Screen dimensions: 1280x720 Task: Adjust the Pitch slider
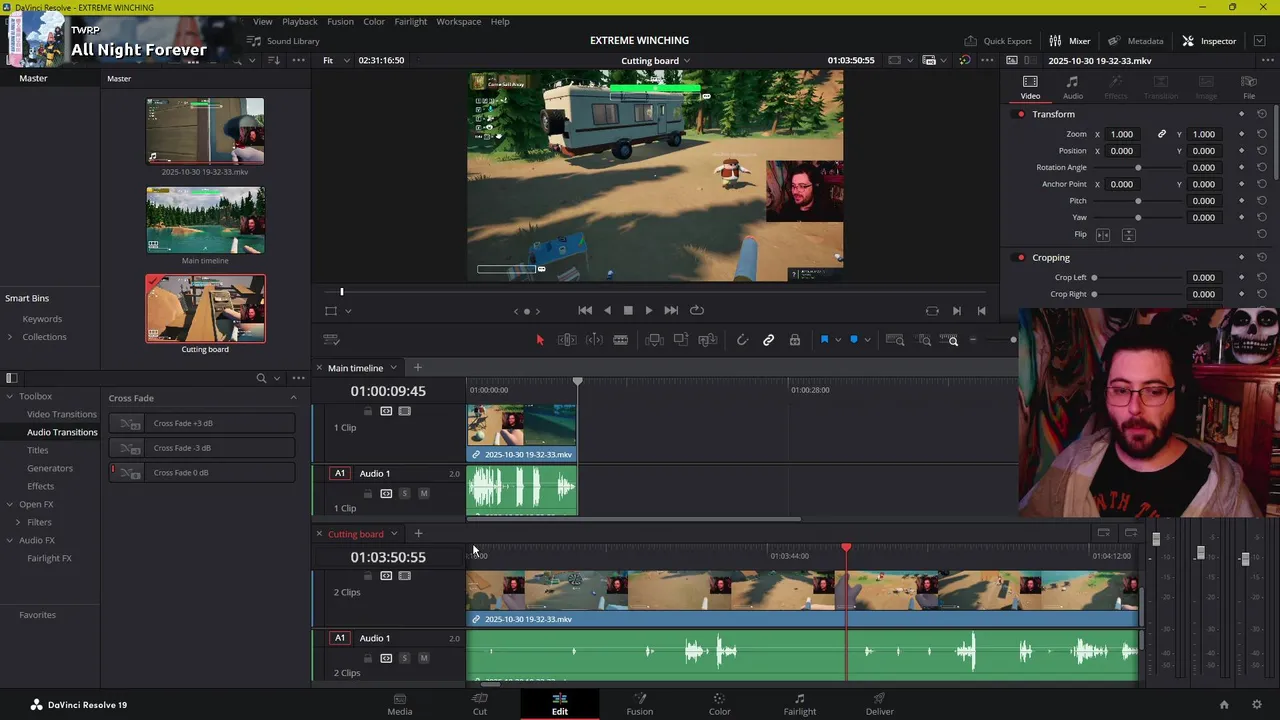1138,201
